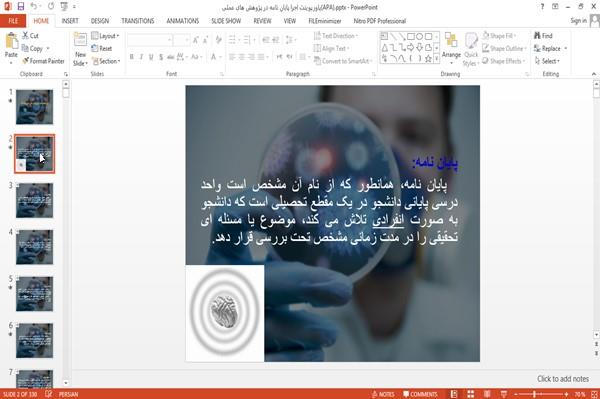Click the spell check icon in status bar
Screen dimensions: 600x399
(x=49, y=394)
